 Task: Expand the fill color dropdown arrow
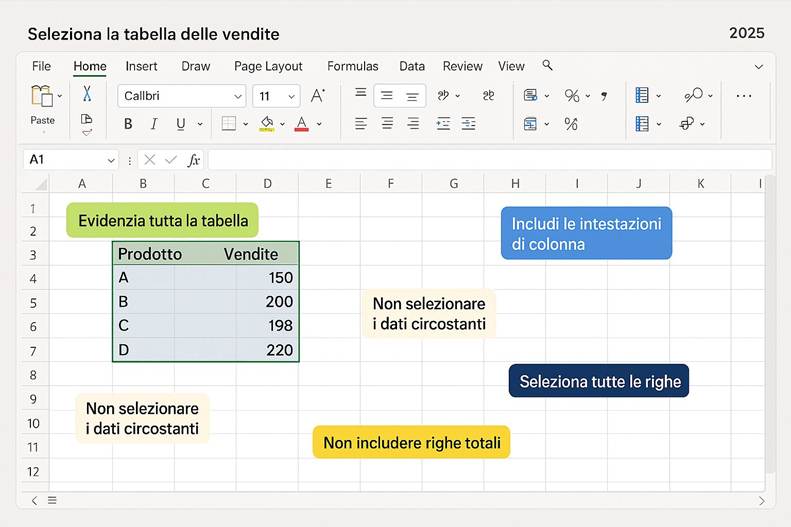click(282, 124)
